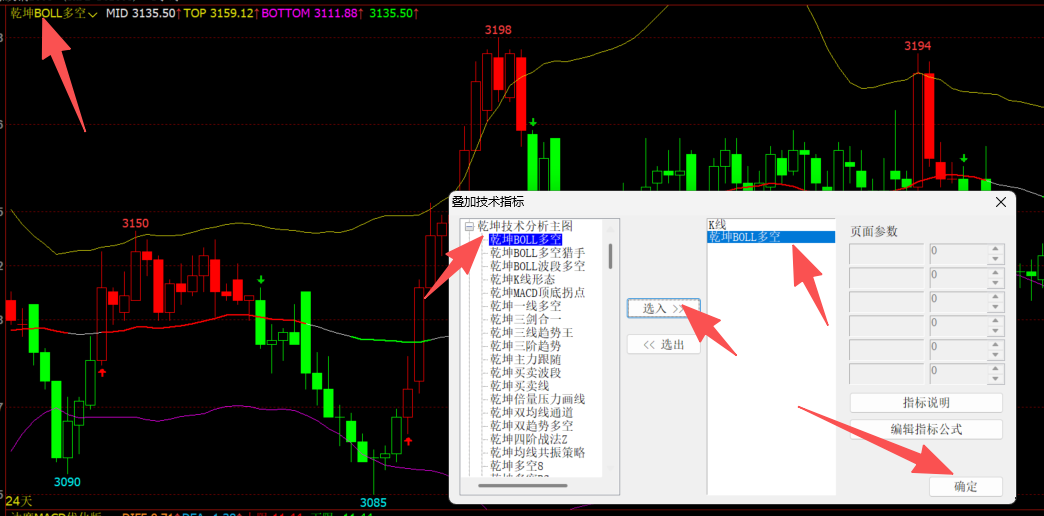
Task: Click the << 选出 button
Action: (663, 344)
